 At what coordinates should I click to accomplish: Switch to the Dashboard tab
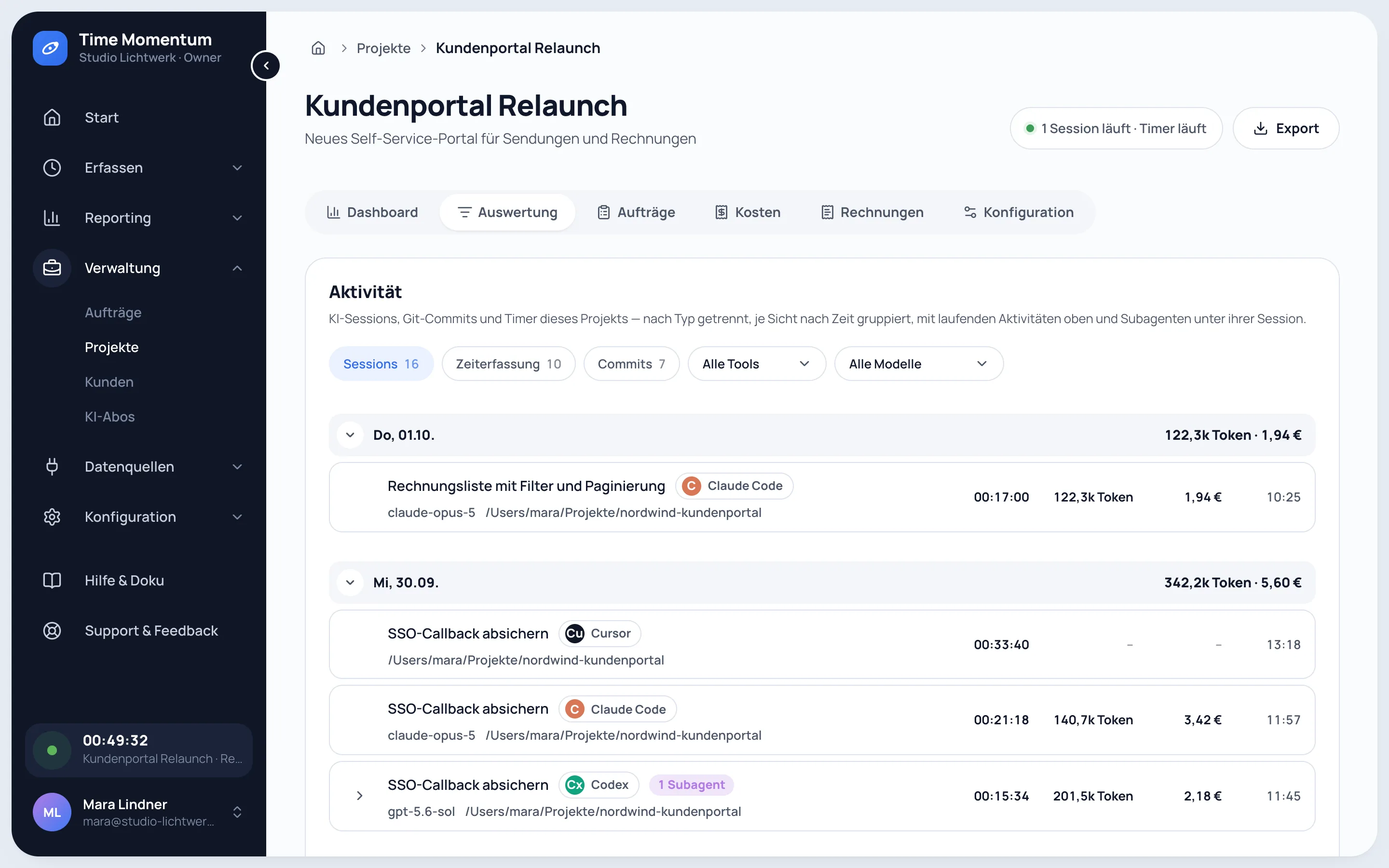coord(372,212)
